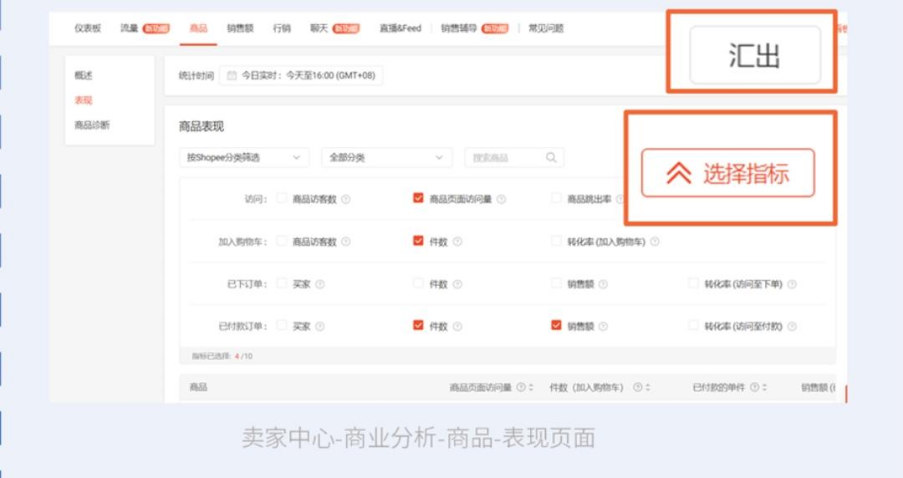903x478 pixels.
Task: Enable 商品跳出率 checkbox
Action: click(556, 198)
